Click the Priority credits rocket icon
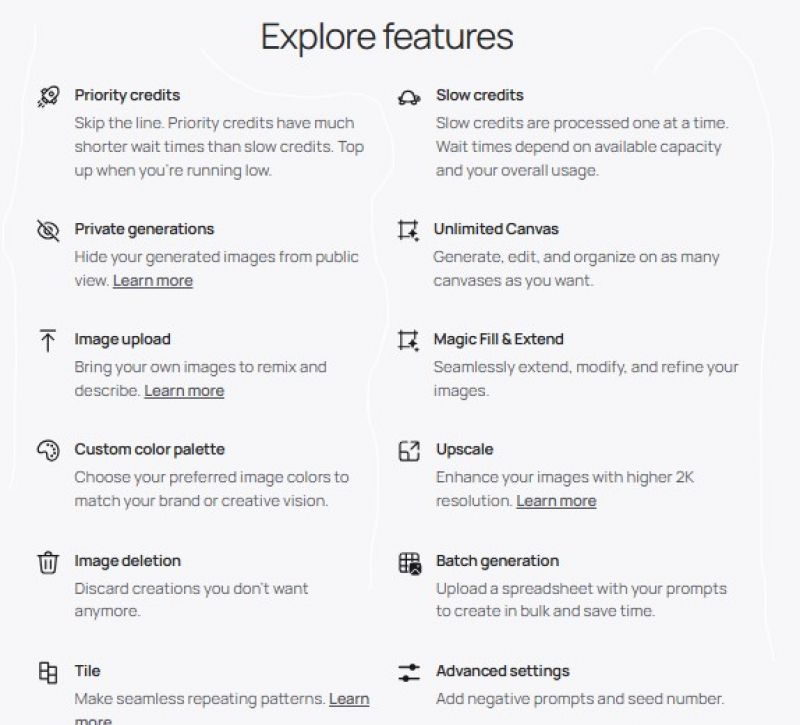The width and height of the screenshot is (800, 725). tap(48, 96)
